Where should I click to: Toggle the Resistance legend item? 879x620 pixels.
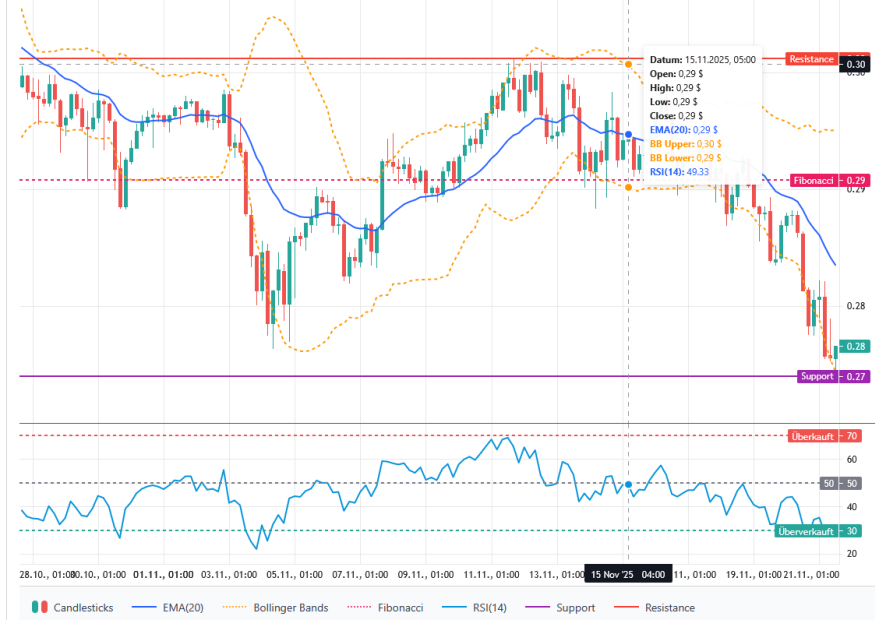click(659, 607)
